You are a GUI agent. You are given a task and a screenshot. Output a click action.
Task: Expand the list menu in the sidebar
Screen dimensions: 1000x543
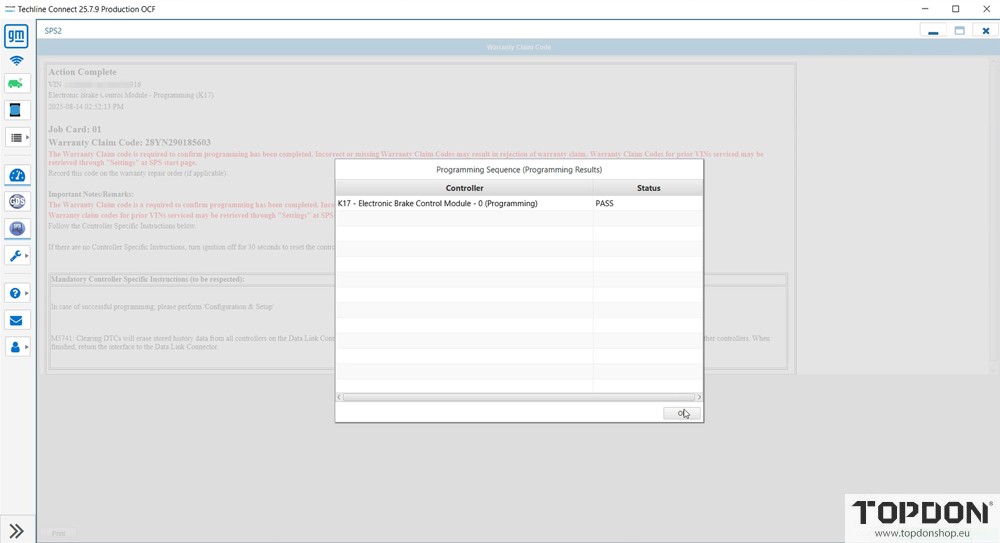(x=17, y=137)
